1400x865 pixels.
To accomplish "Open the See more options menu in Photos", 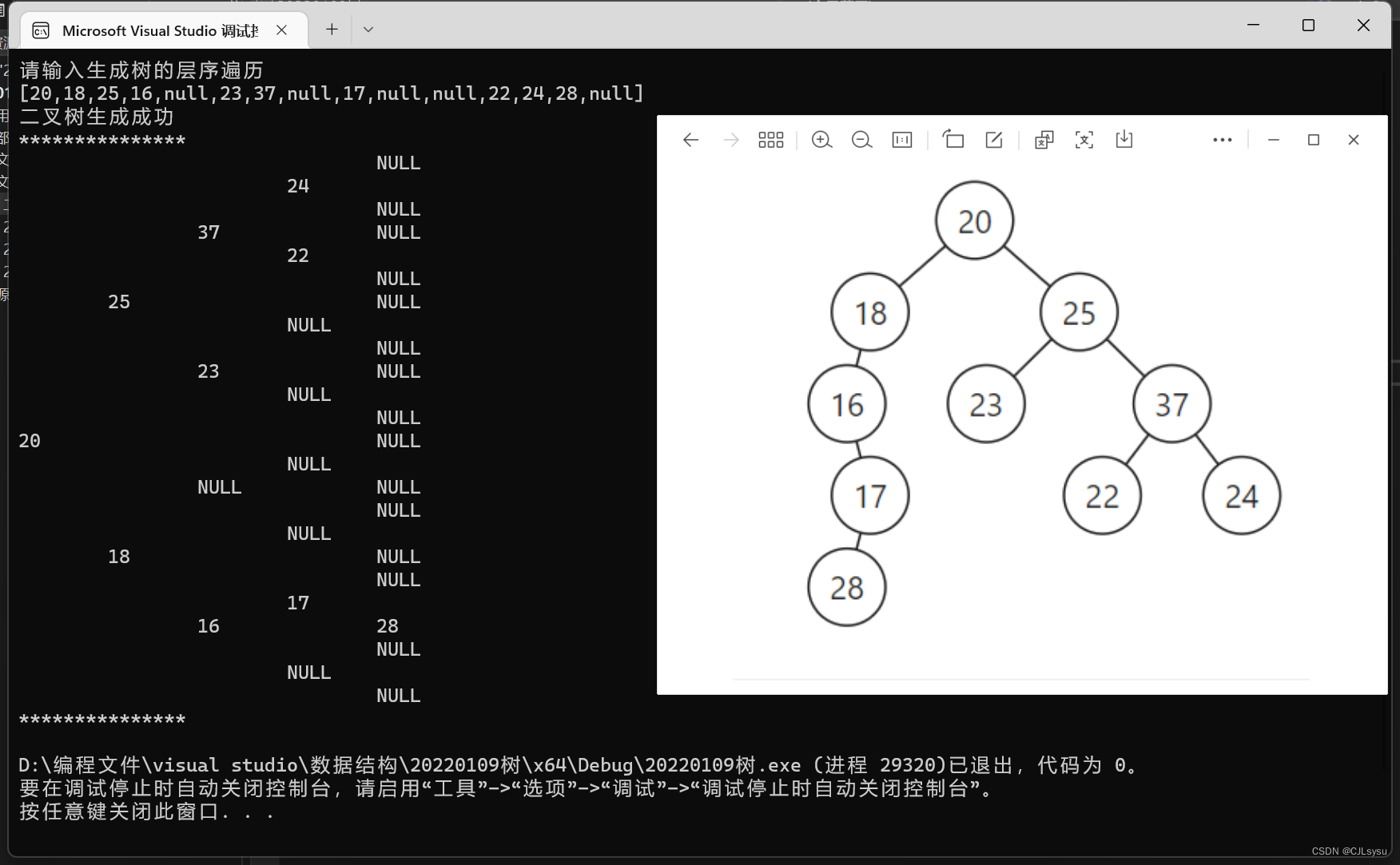I will tap(1222, 140).
